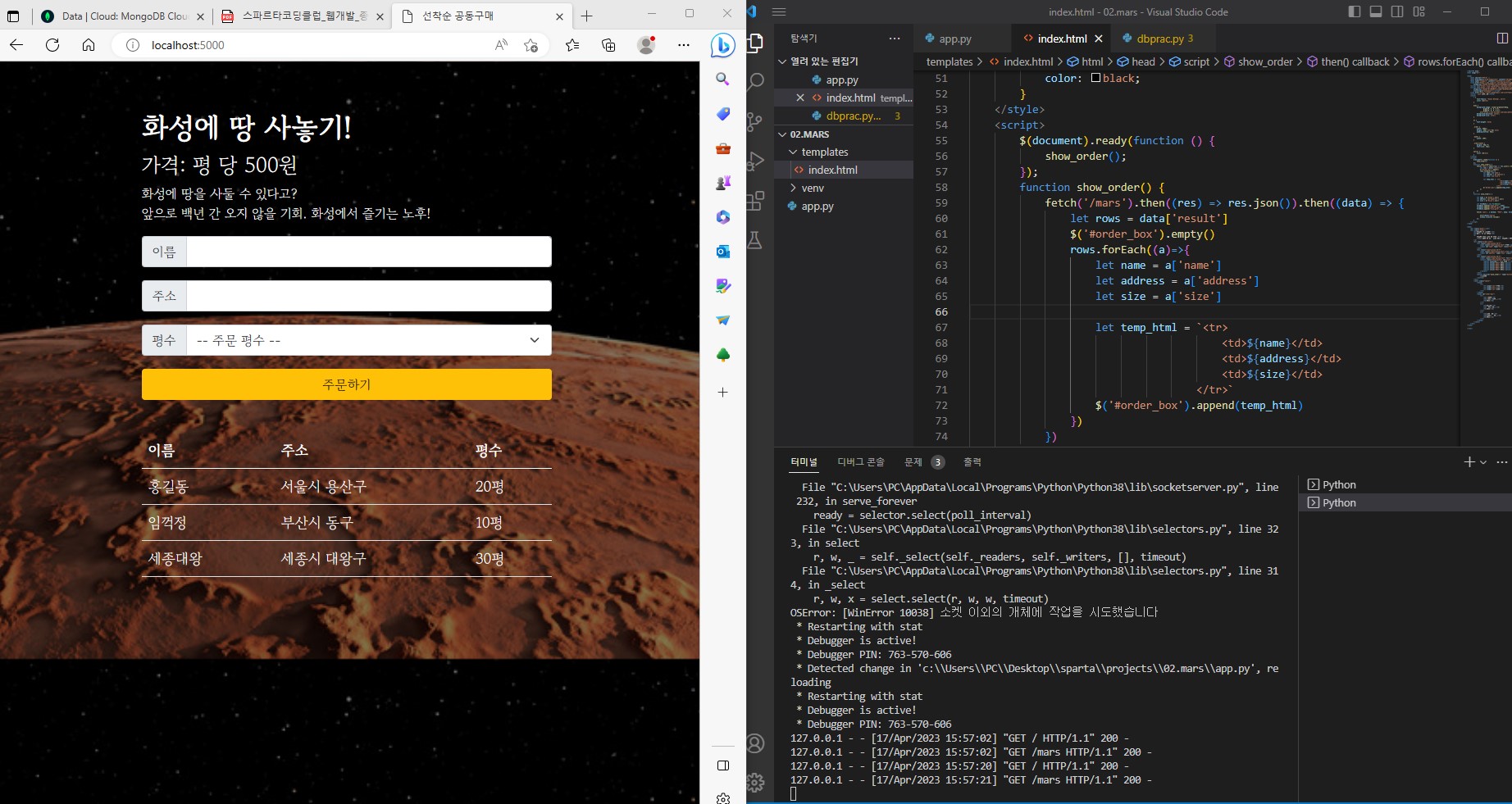Open the Drop paper-plane icon in Edge sidebar
The height and width of the screenshot is (804, 1512).
point(722,320)
